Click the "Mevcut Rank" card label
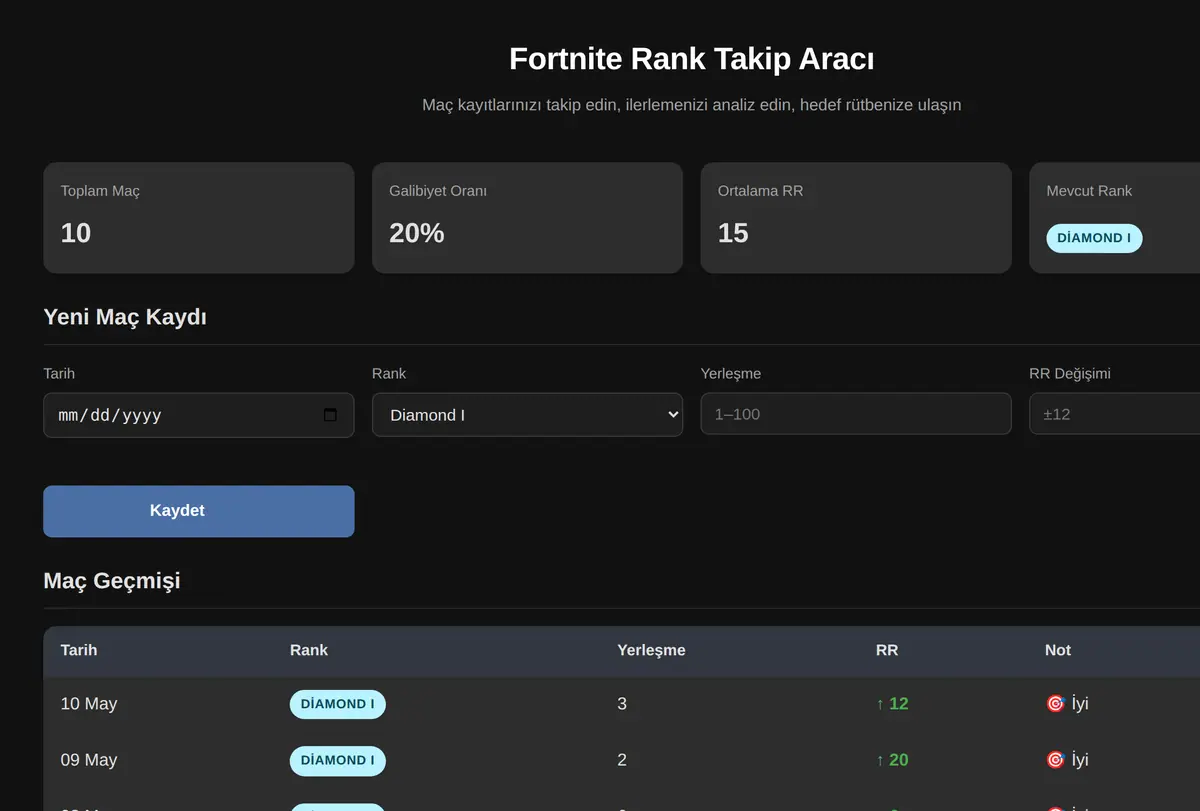Image resolution: width=1200 pixels, height=811 pixels. click(1089, 191)
